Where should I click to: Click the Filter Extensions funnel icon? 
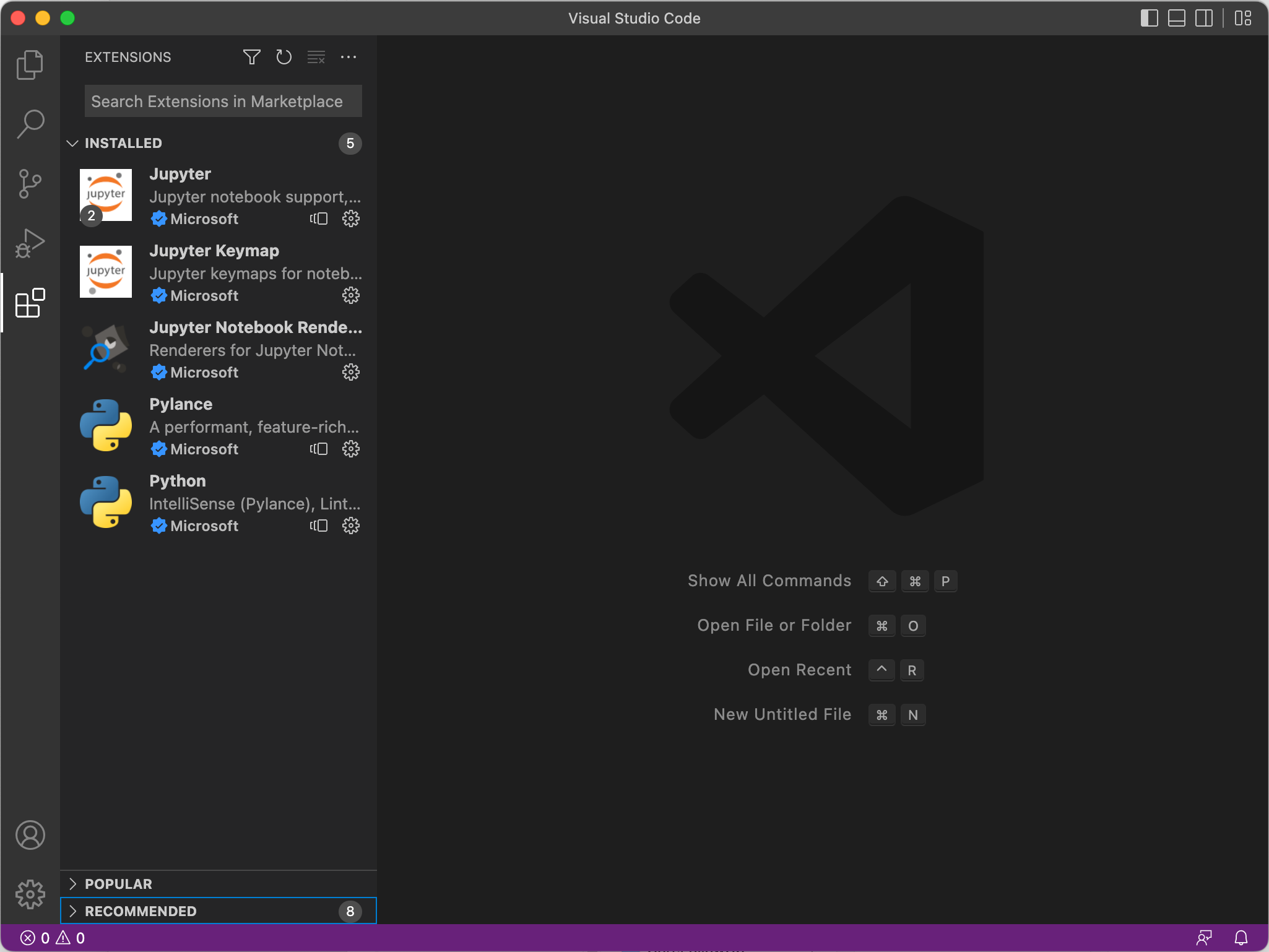[251, 58]
